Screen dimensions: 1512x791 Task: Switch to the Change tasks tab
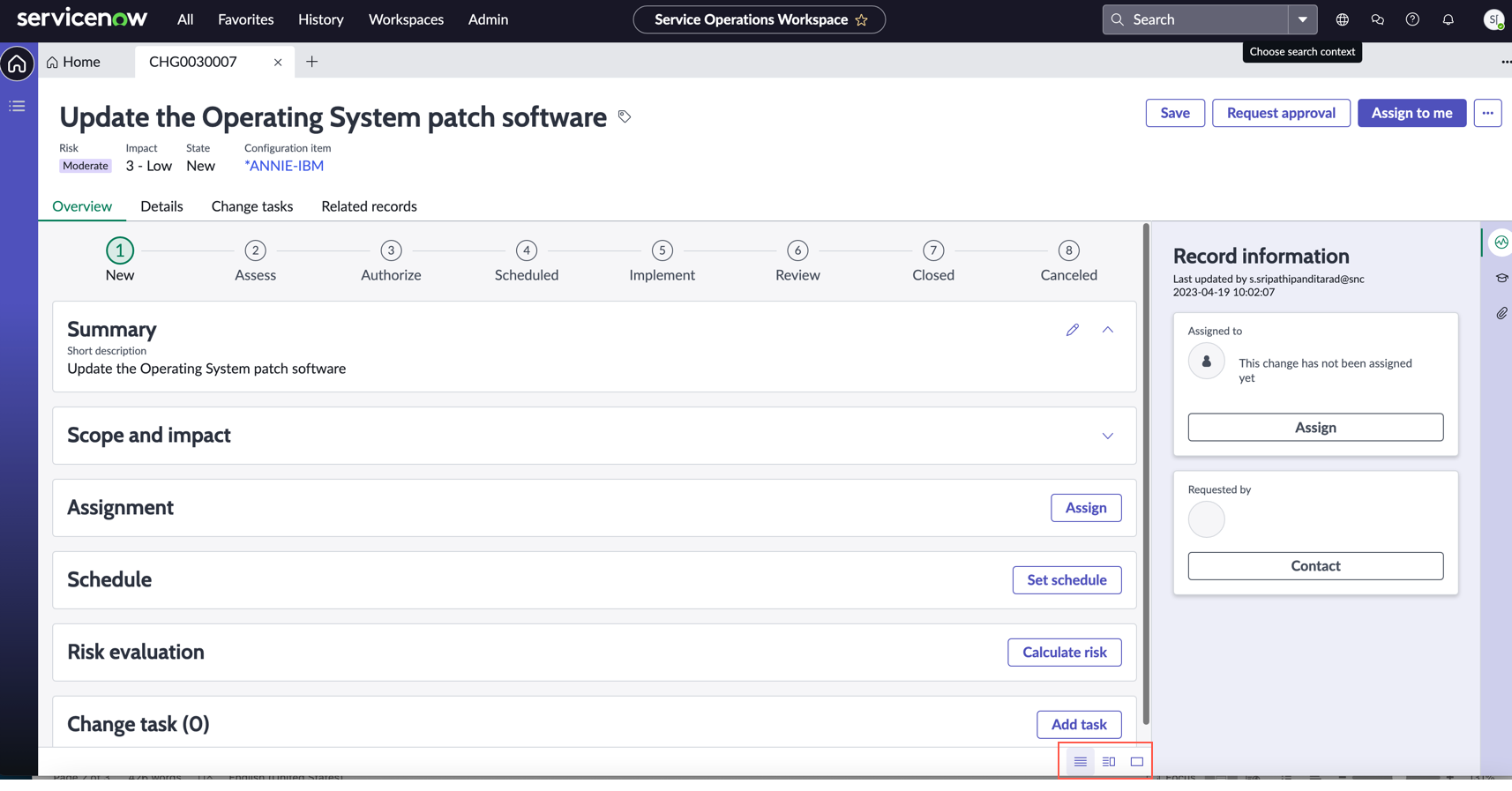252,206
